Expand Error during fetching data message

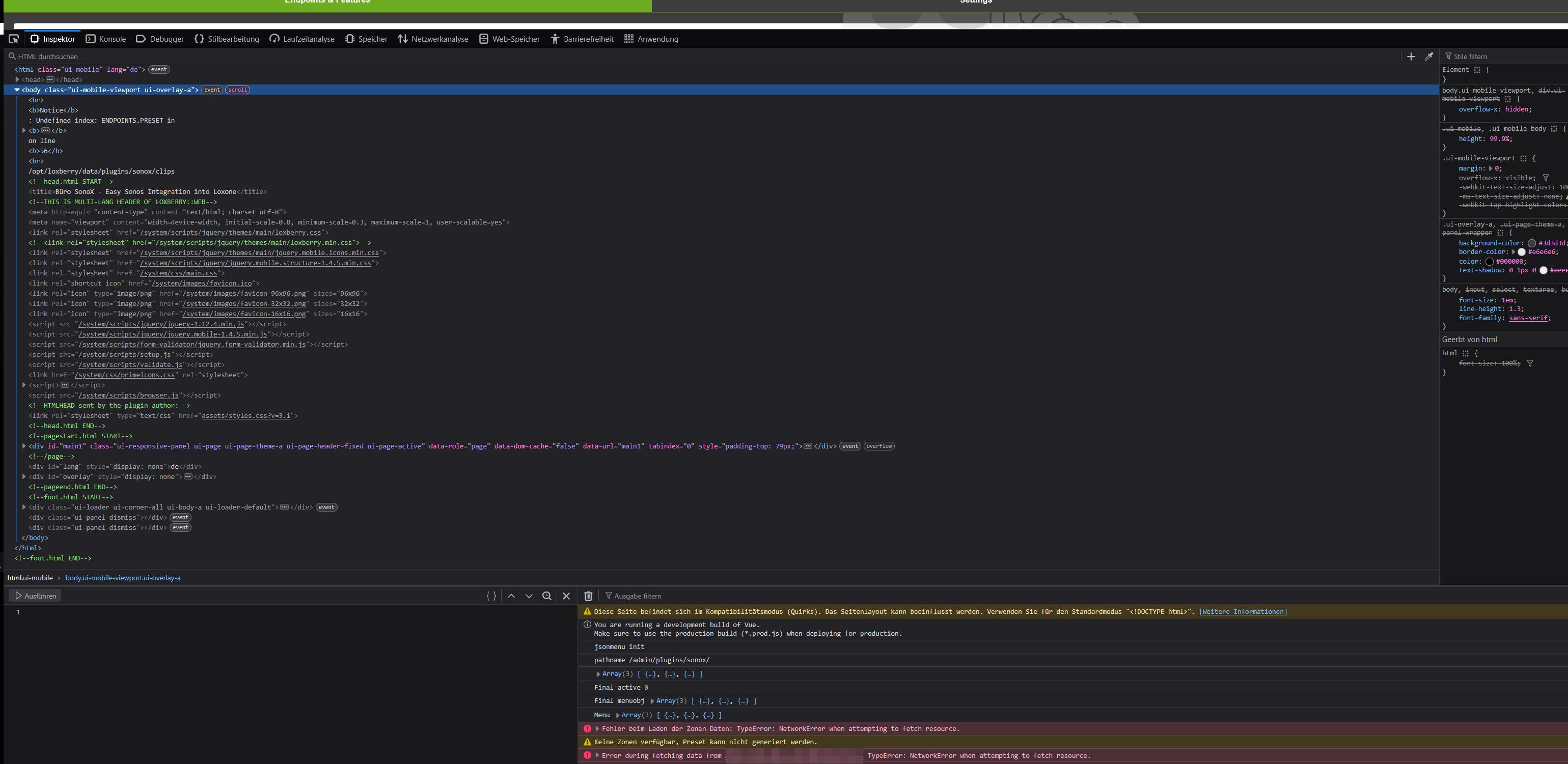pyautogui.click(x=597, y=755)
